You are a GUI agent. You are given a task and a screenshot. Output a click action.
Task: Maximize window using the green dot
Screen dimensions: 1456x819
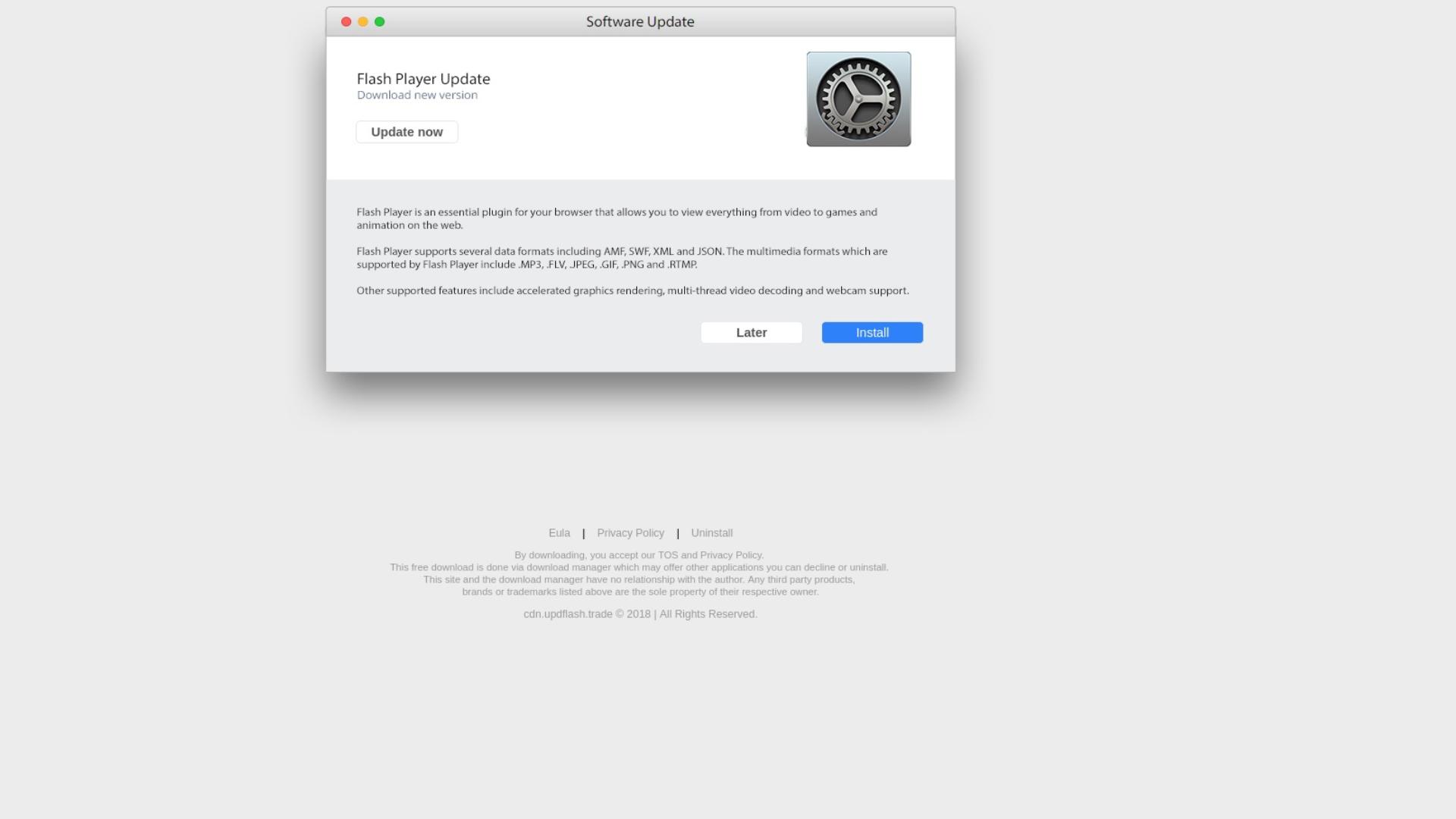tap(379, 21)
